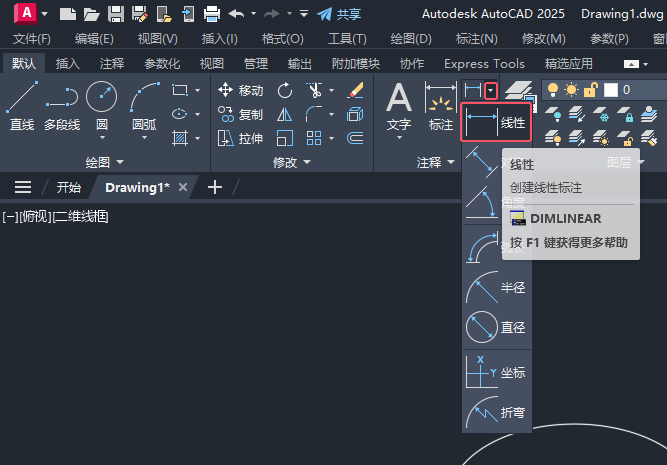Activate the Stretch (拉伸) command

coord(240,139)
